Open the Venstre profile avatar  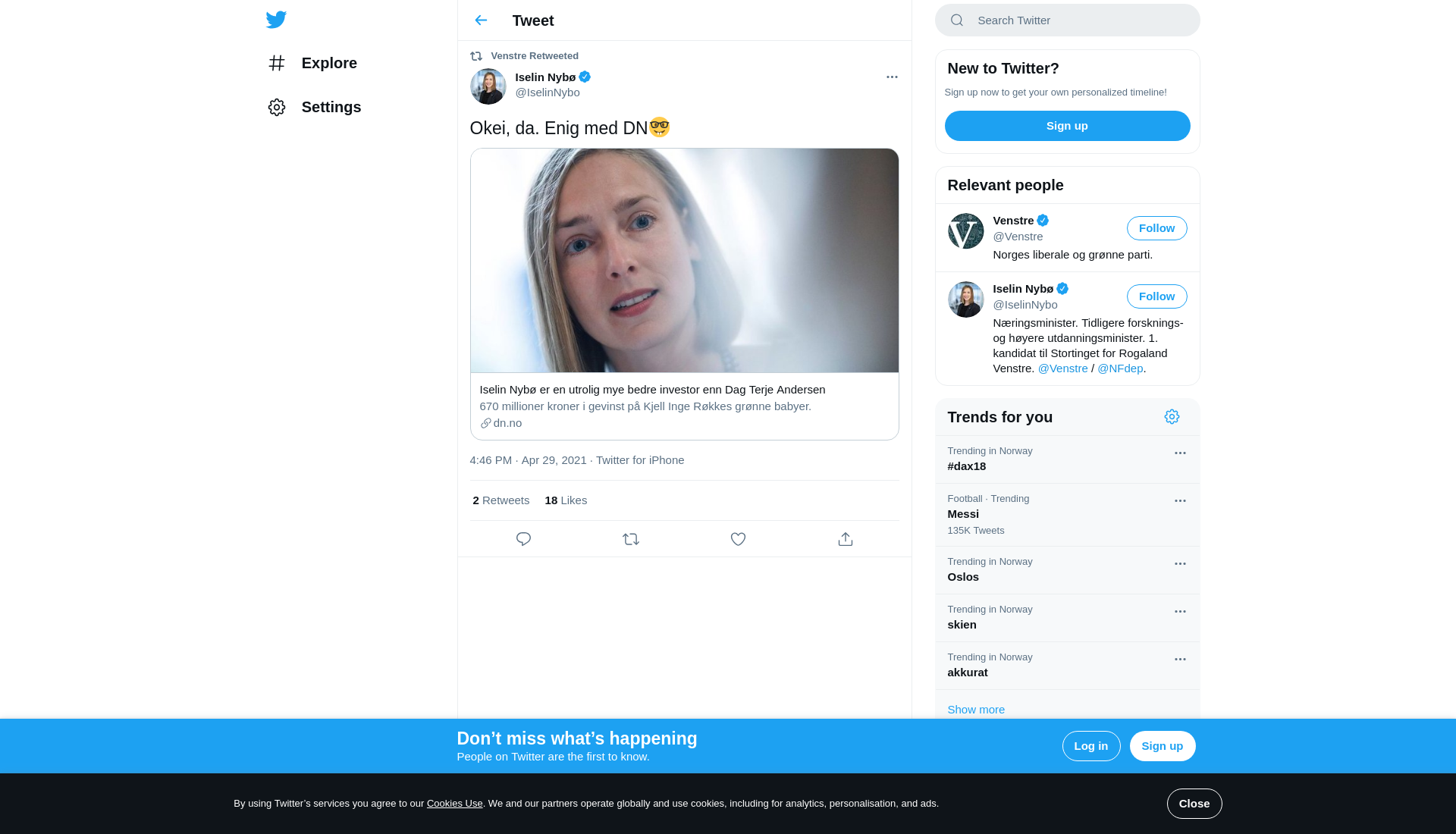pos(966,231)
